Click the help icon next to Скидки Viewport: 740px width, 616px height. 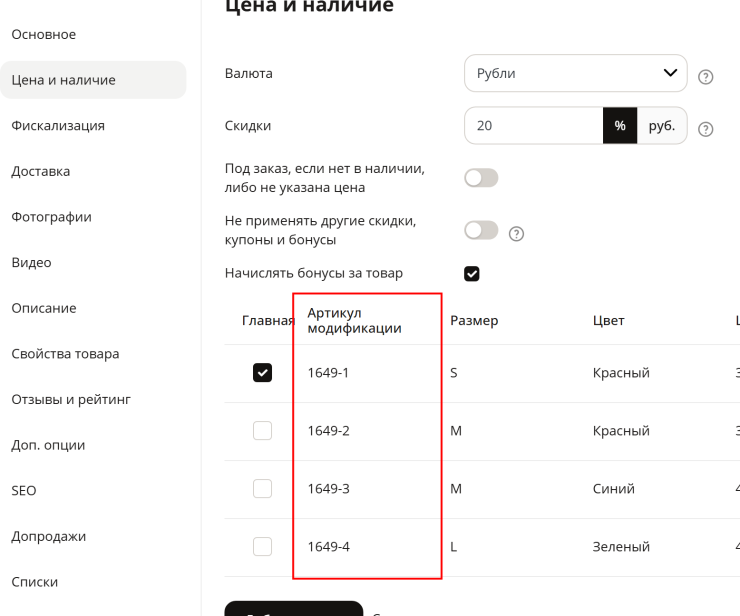coord(705,129)
